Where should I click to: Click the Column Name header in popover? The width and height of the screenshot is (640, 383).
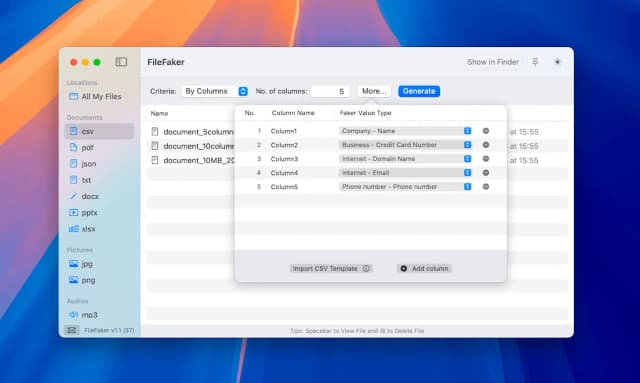pyautogui.click(x=293, y=113)
